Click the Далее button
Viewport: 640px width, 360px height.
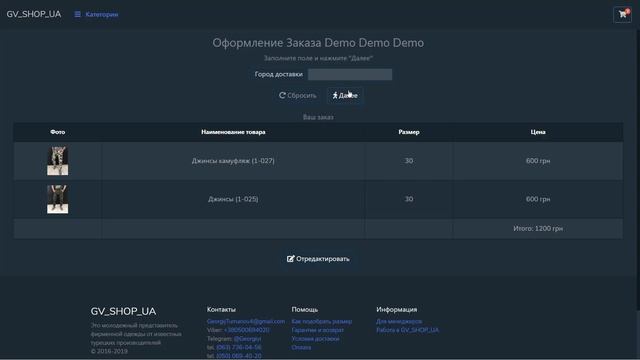coord(345,96)
